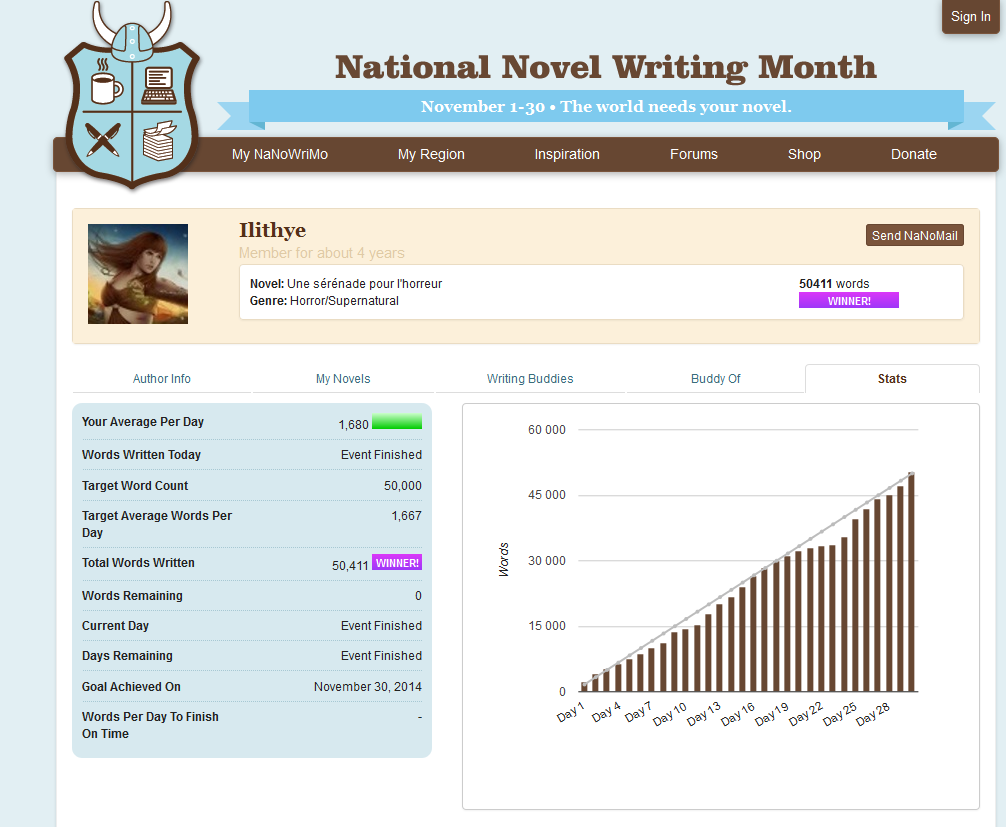Go to the Inspiration section
The width and height of the screenshot is (1006, 827).
coord(567,154)
